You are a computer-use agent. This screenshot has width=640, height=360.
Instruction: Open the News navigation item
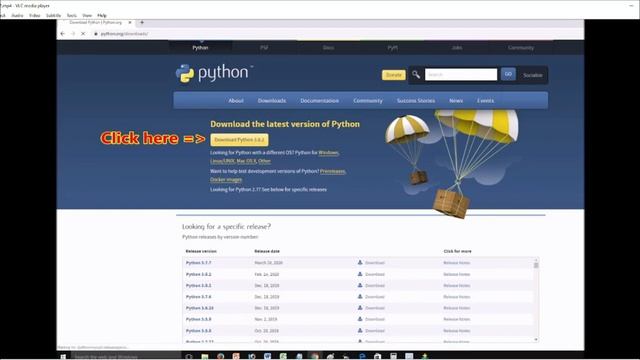point(456,100)
